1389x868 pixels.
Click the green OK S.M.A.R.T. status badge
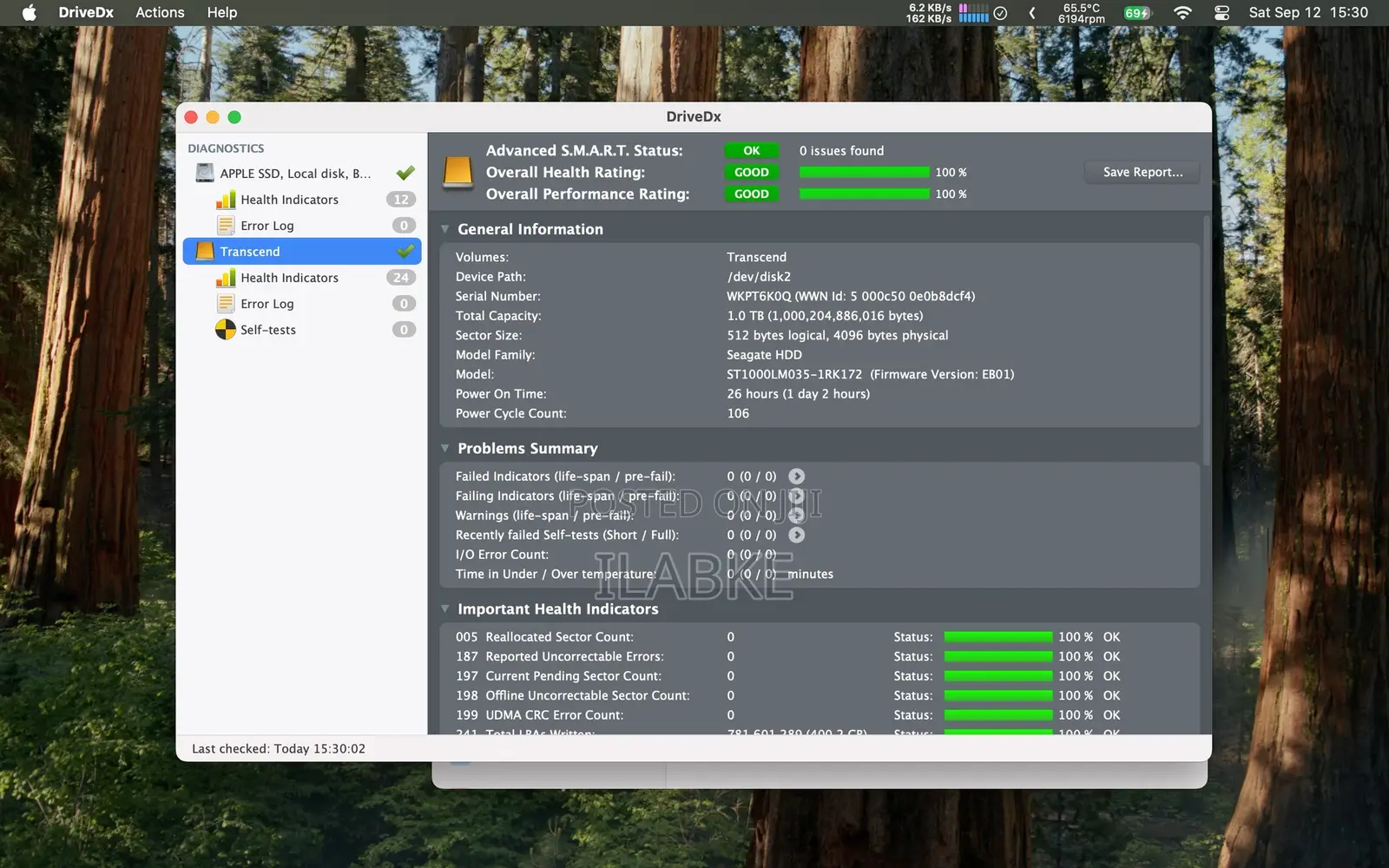752,151
